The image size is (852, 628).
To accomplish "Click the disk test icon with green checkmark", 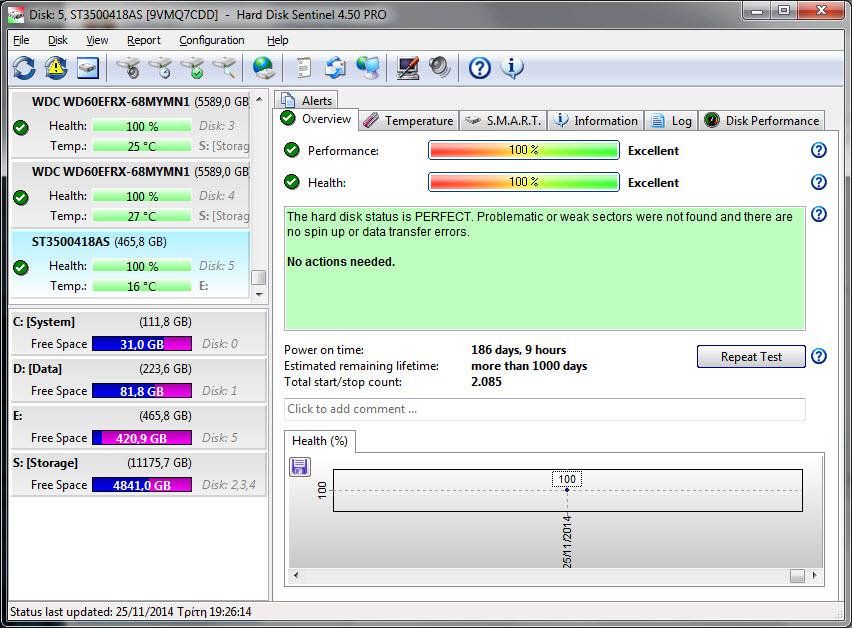I will 193,68.
